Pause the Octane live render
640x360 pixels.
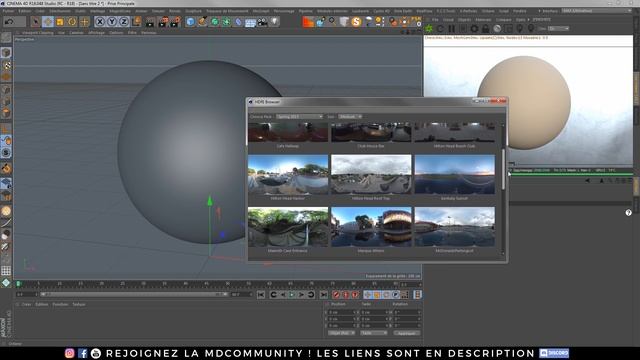pos(452,29)
